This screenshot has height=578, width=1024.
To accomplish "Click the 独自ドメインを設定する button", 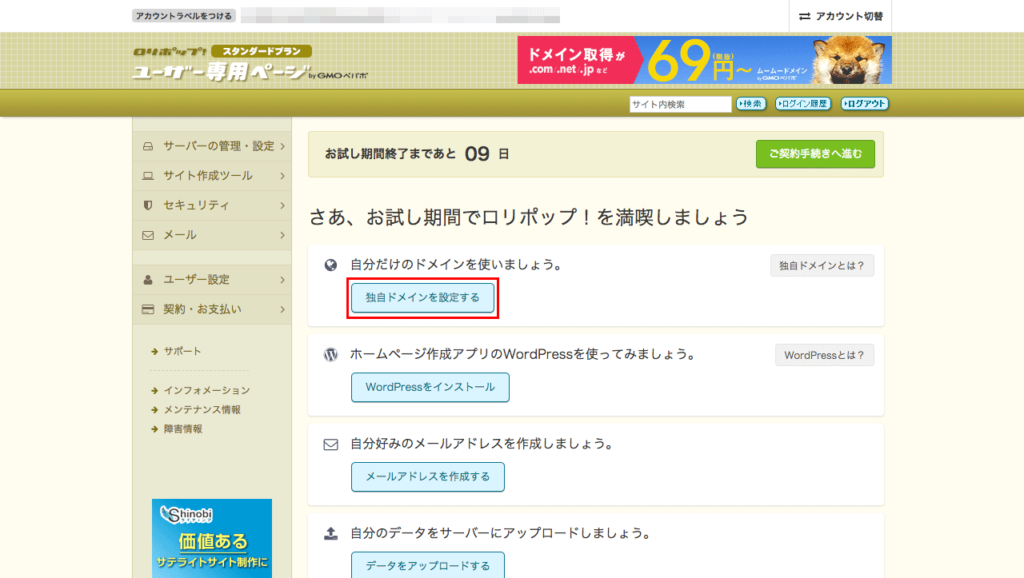I will [x=423, y=298].
